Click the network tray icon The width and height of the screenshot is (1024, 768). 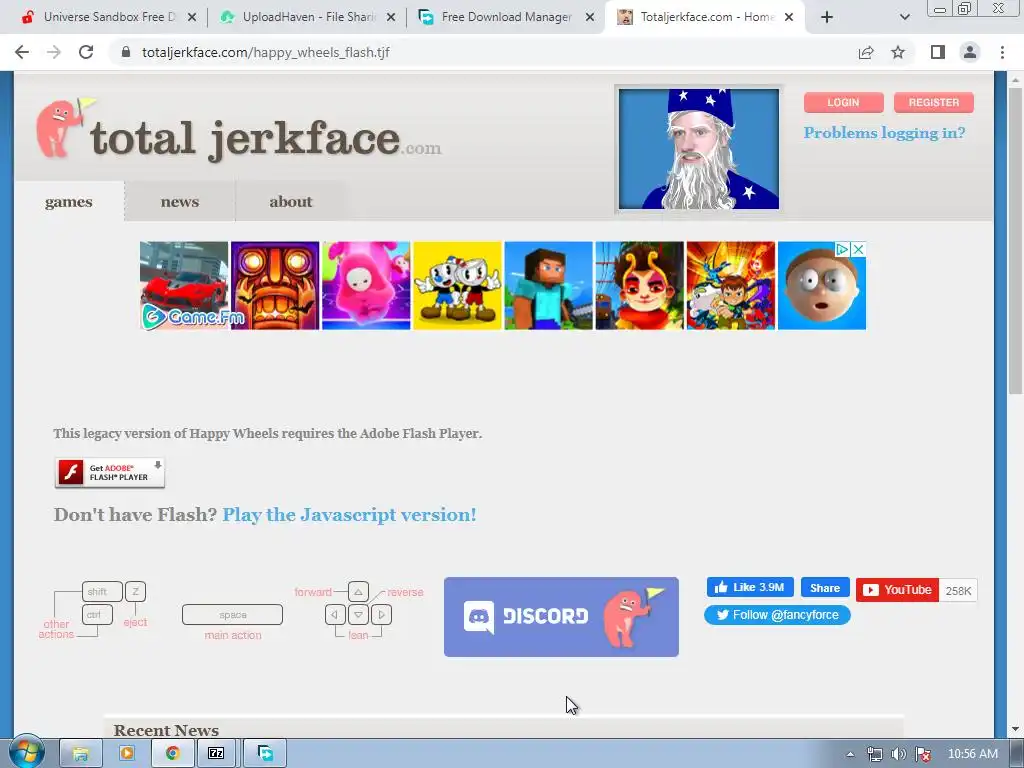[x=874, y=754]
